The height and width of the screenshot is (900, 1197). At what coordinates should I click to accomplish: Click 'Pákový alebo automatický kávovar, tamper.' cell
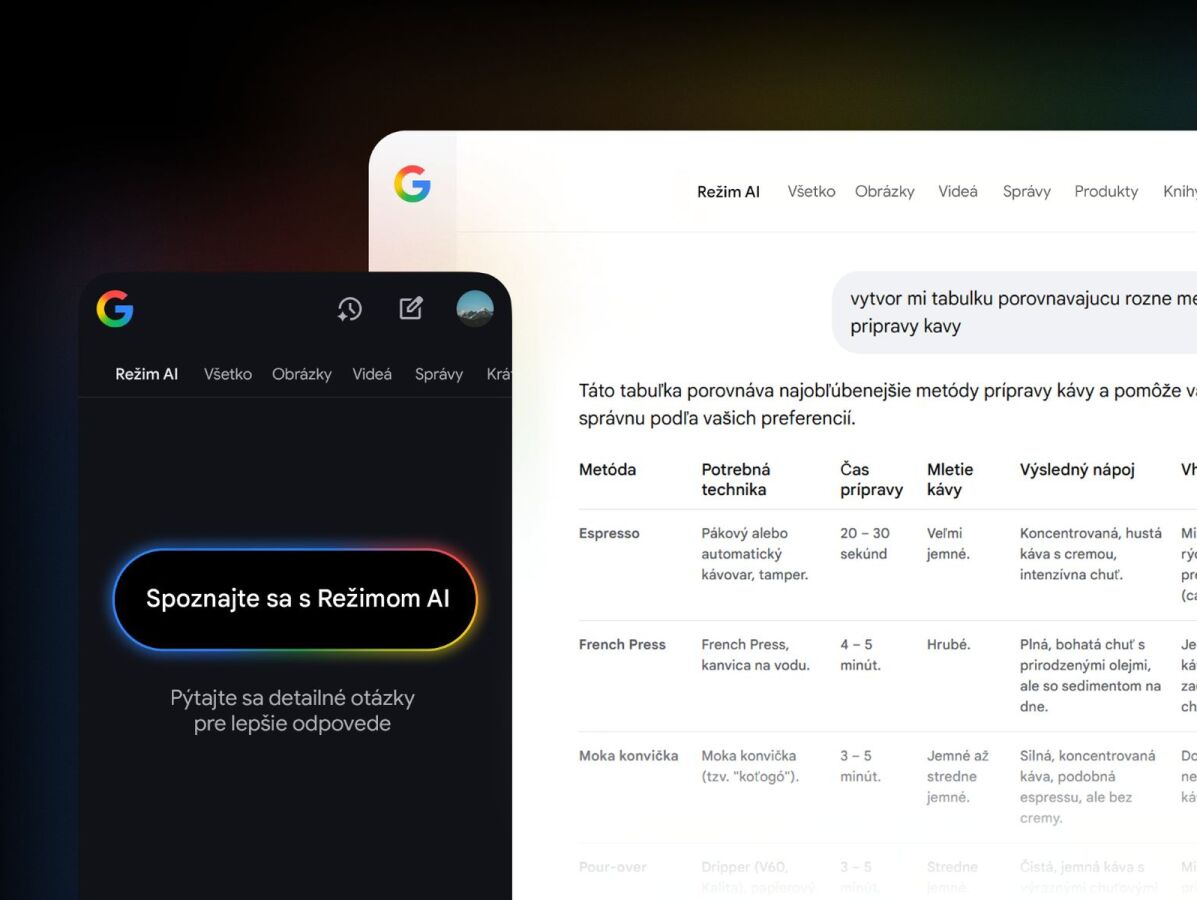755,554
